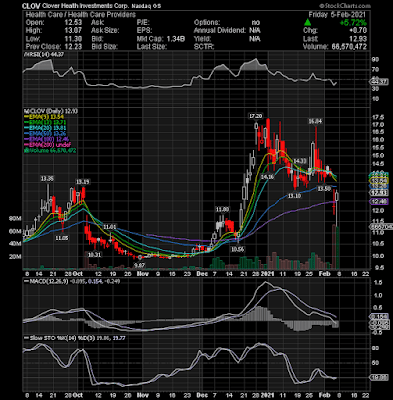The width and height of the screenshot is (393, 400).
Task: Click the Last value 12.93 in the header
Action: coord(359,39)
